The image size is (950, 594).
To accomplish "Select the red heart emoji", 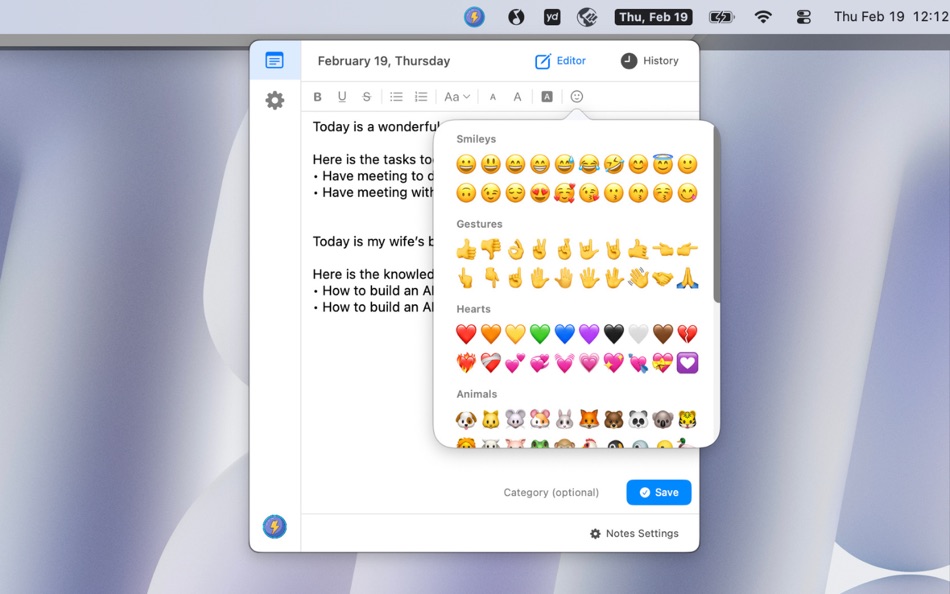I will (466, 333).
